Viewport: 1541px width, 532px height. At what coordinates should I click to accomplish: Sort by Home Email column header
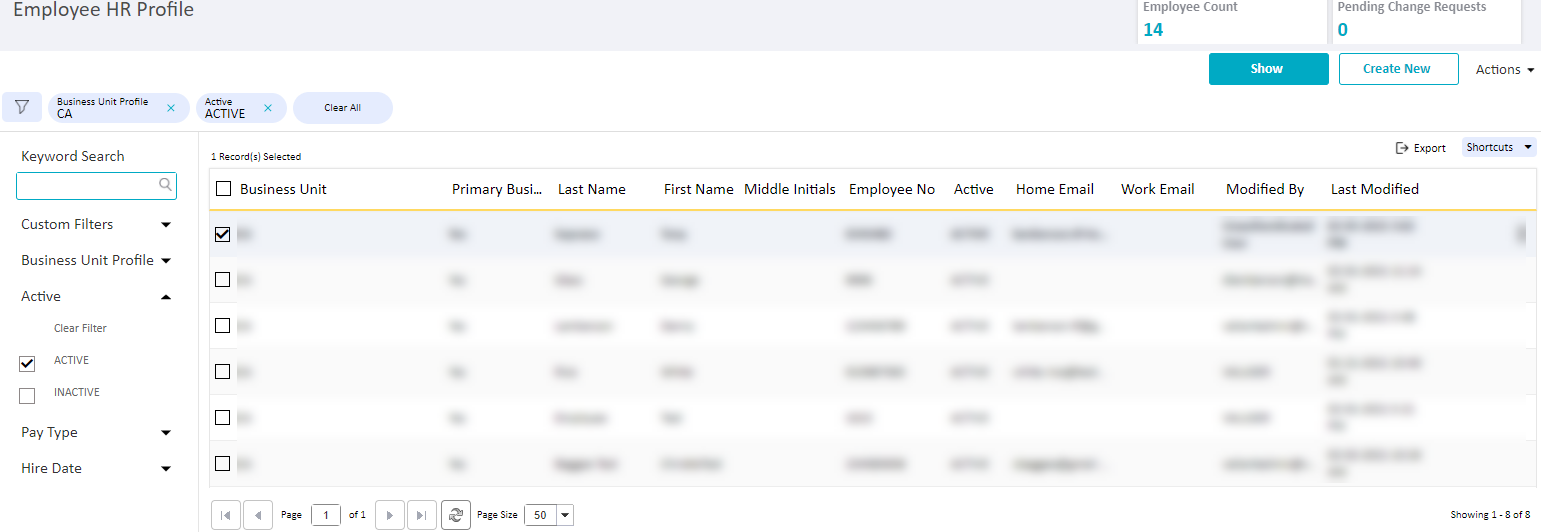(x=1054, y=189)
